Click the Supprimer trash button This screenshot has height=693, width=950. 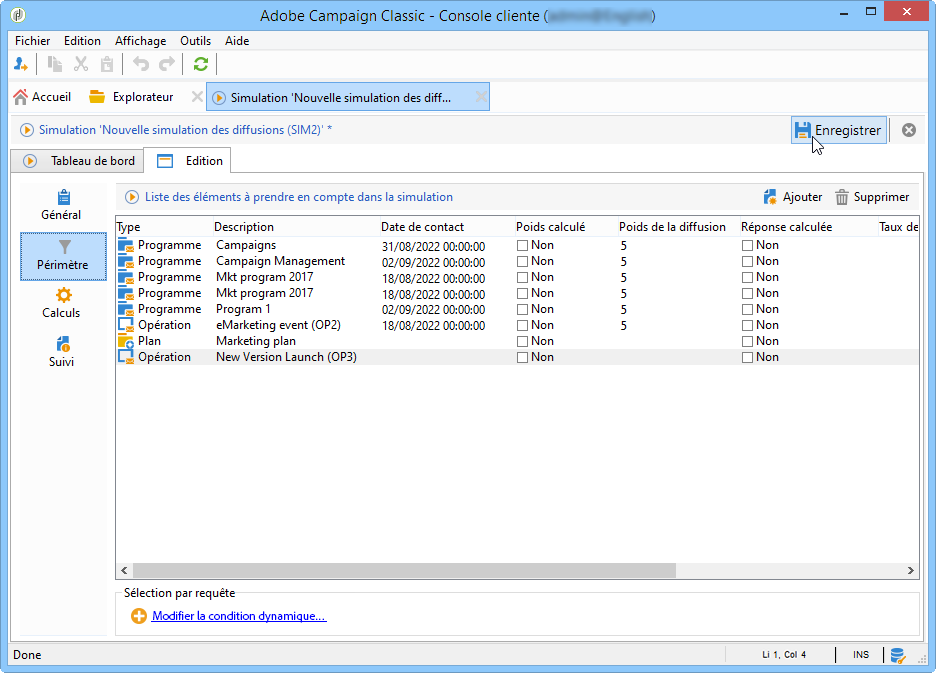[872, 197]
